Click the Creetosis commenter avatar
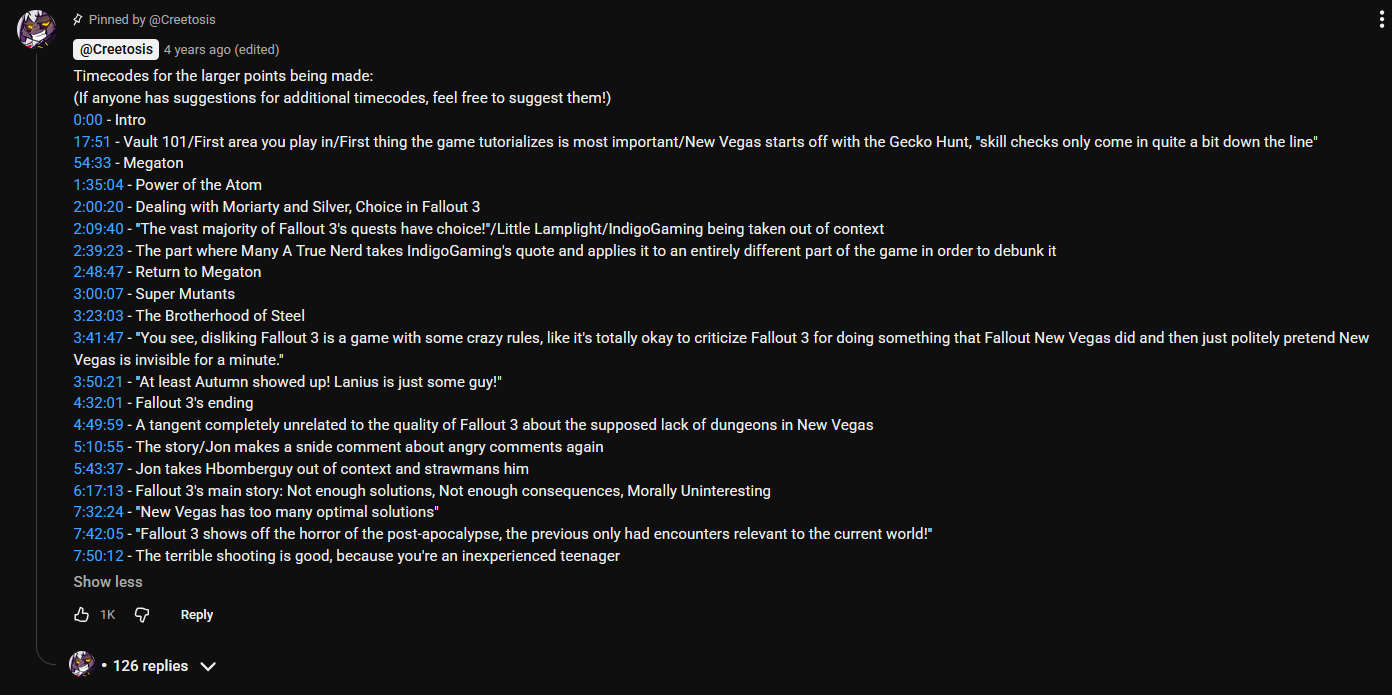 tap(36, 28)
